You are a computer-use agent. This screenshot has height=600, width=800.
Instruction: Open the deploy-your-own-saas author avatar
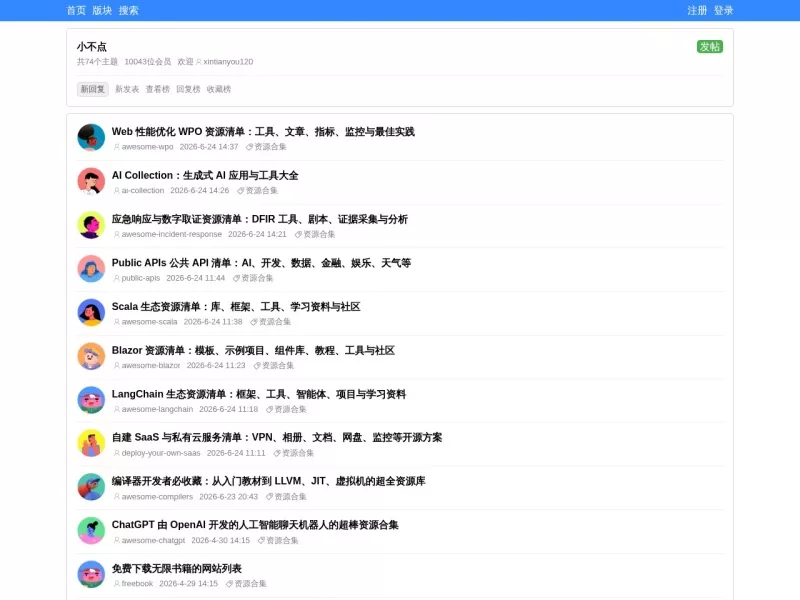tap(91, 444)
